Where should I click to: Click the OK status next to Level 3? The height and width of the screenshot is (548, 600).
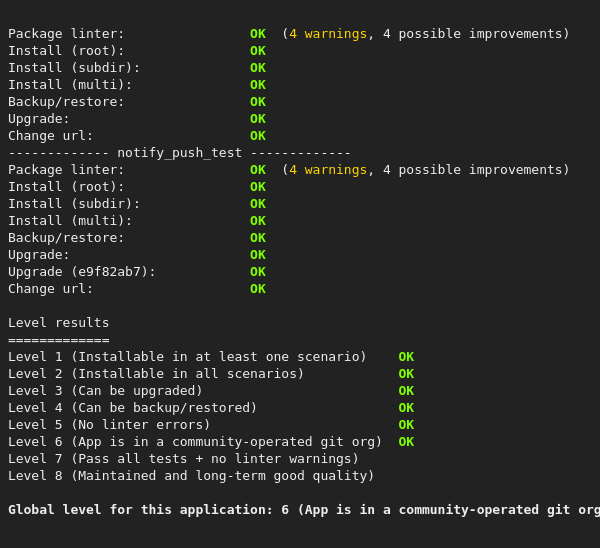[x=406, y=391]
